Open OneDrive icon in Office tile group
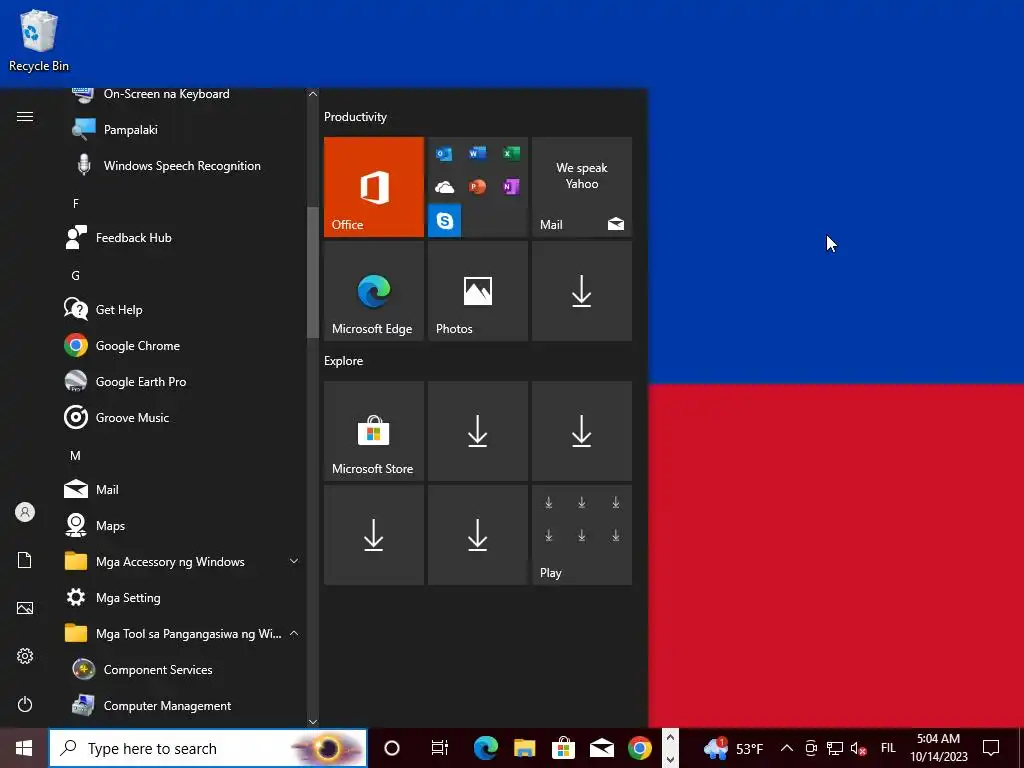Image resolution: width=1024 pixels, height=768 pixels. click(x=444, y=187)
